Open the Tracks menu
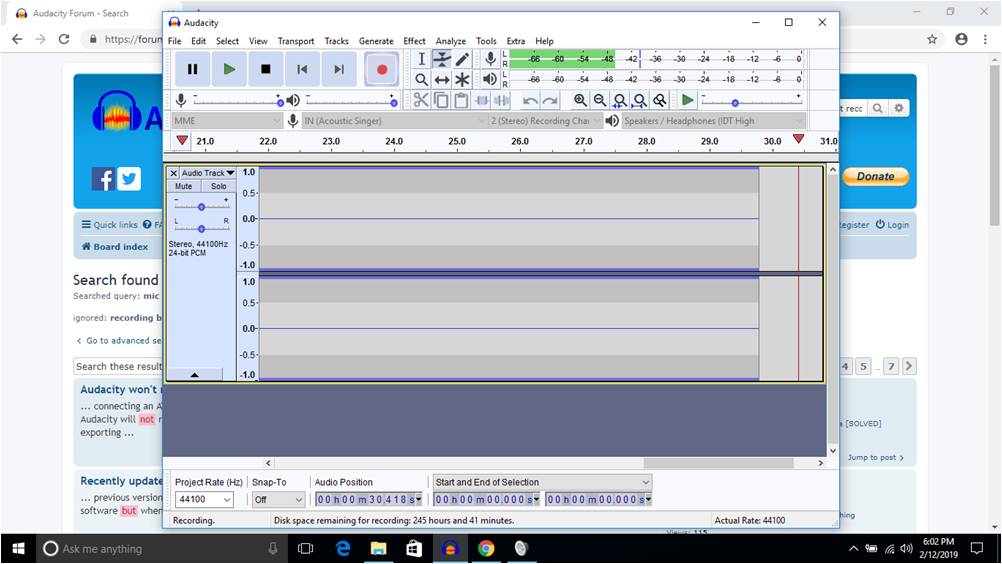This screenshot has width=1002, height=564. 337,41
